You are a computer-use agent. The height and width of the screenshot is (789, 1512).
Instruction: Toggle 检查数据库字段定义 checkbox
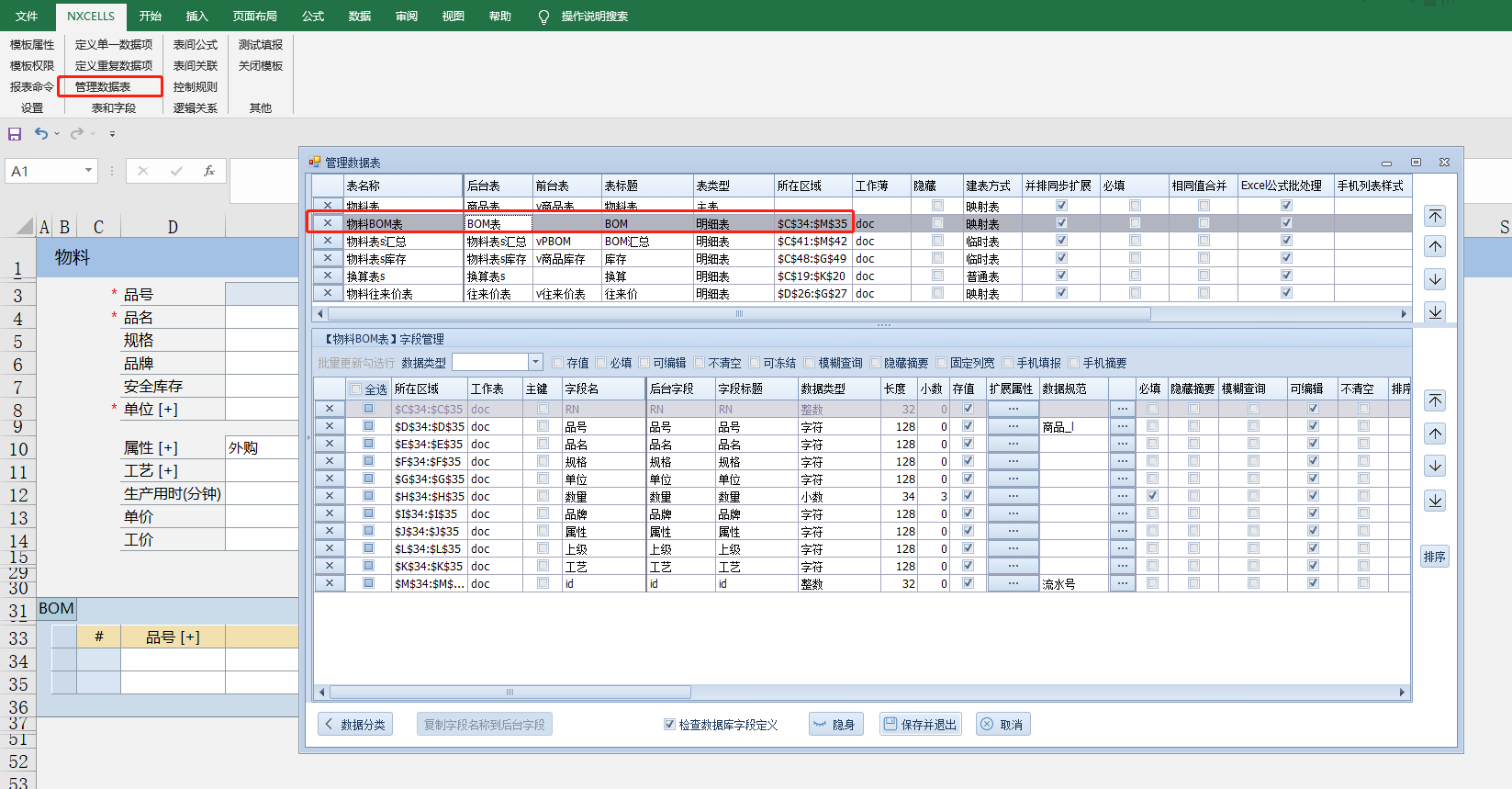(x=669, y=725)
